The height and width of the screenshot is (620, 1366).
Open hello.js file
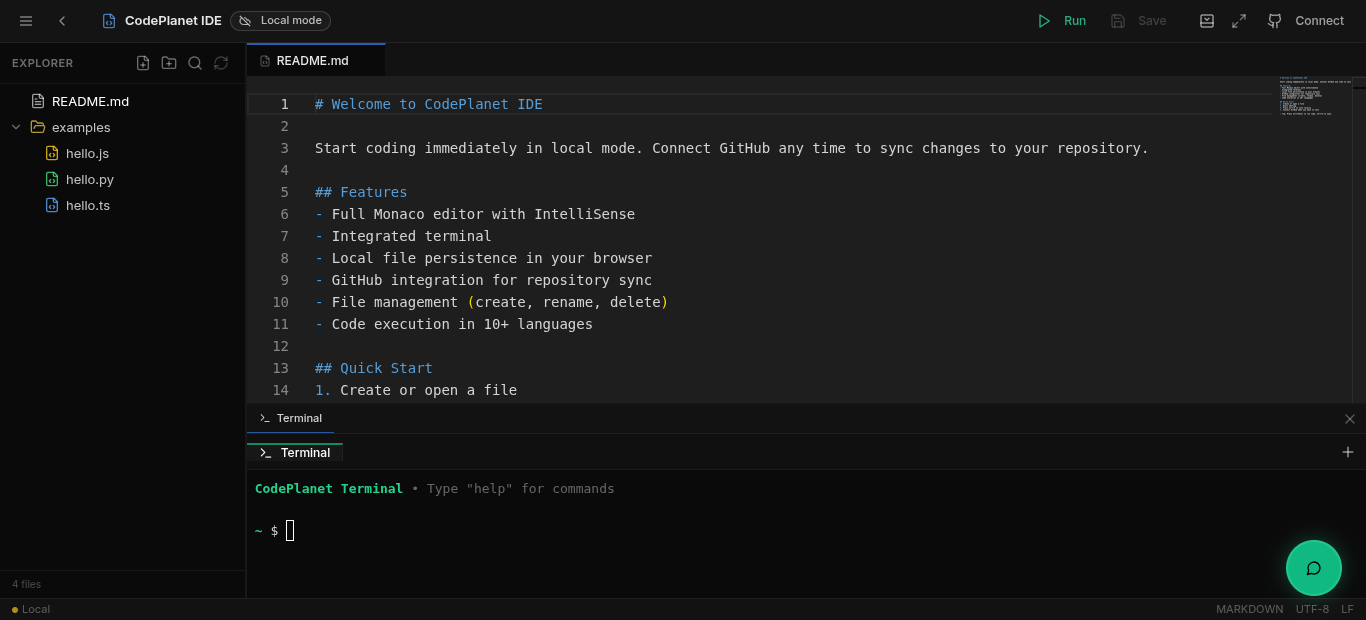tap(123, 153)
